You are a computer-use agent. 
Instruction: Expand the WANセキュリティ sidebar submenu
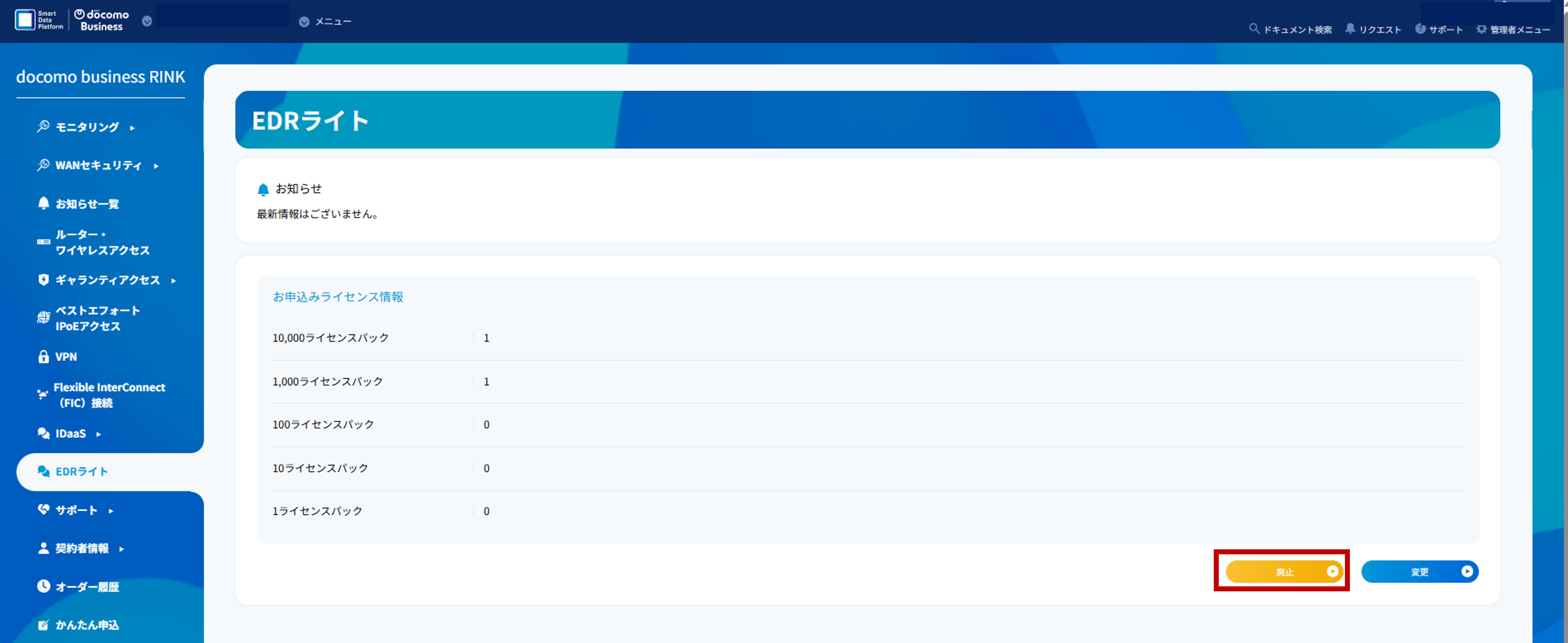[98, 165]
